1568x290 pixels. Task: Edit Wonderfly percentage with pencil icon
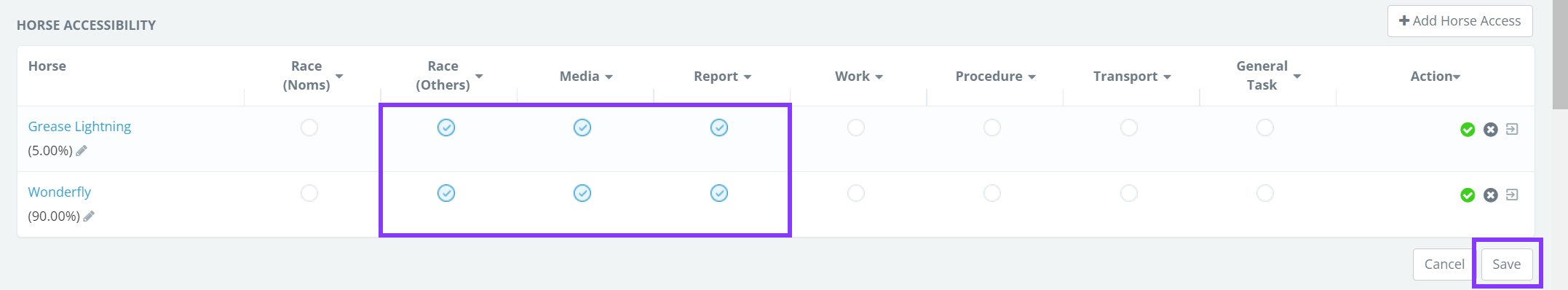click(89, 216)
